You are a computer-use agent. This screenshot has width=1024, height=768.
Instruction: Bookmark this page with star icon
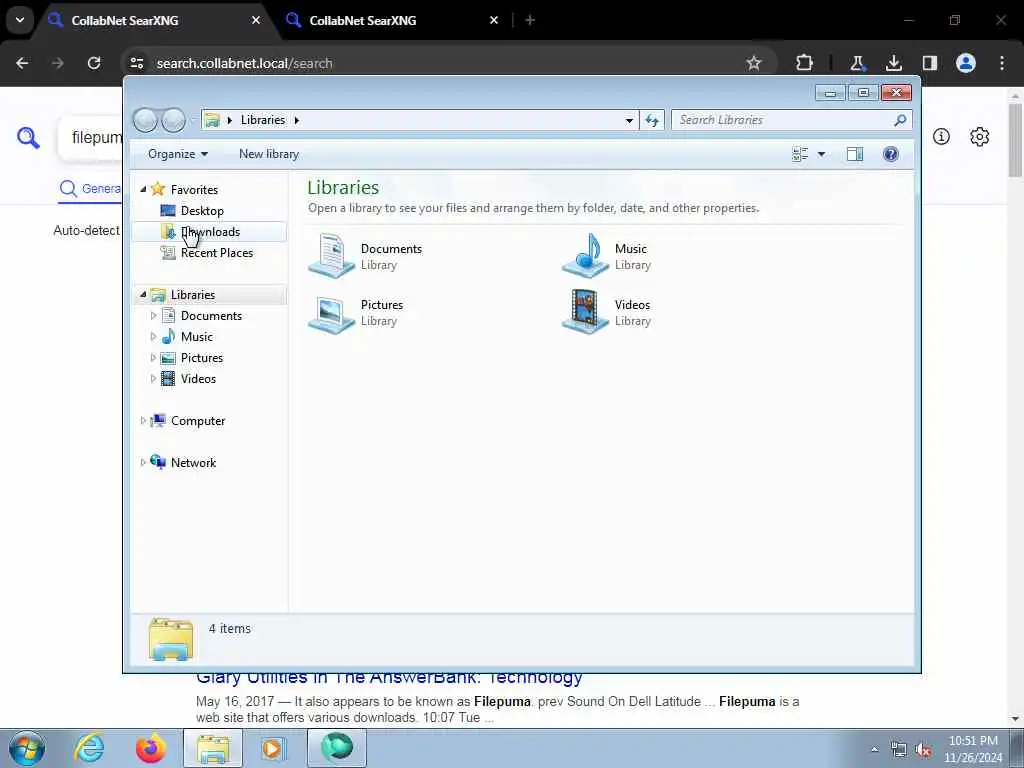click(x=754, y=63)
